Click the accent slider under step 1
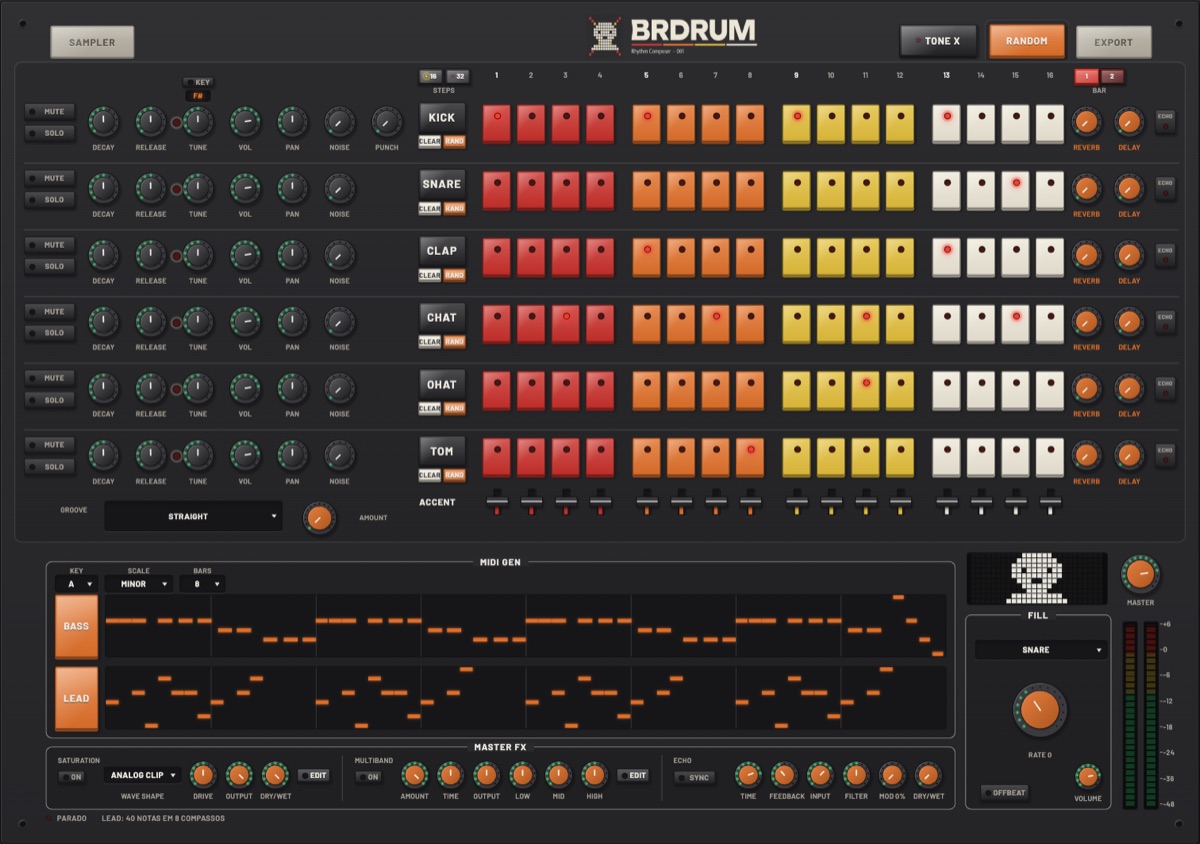The width and height of the screenshot is (1200, 844). click(497, 503)
